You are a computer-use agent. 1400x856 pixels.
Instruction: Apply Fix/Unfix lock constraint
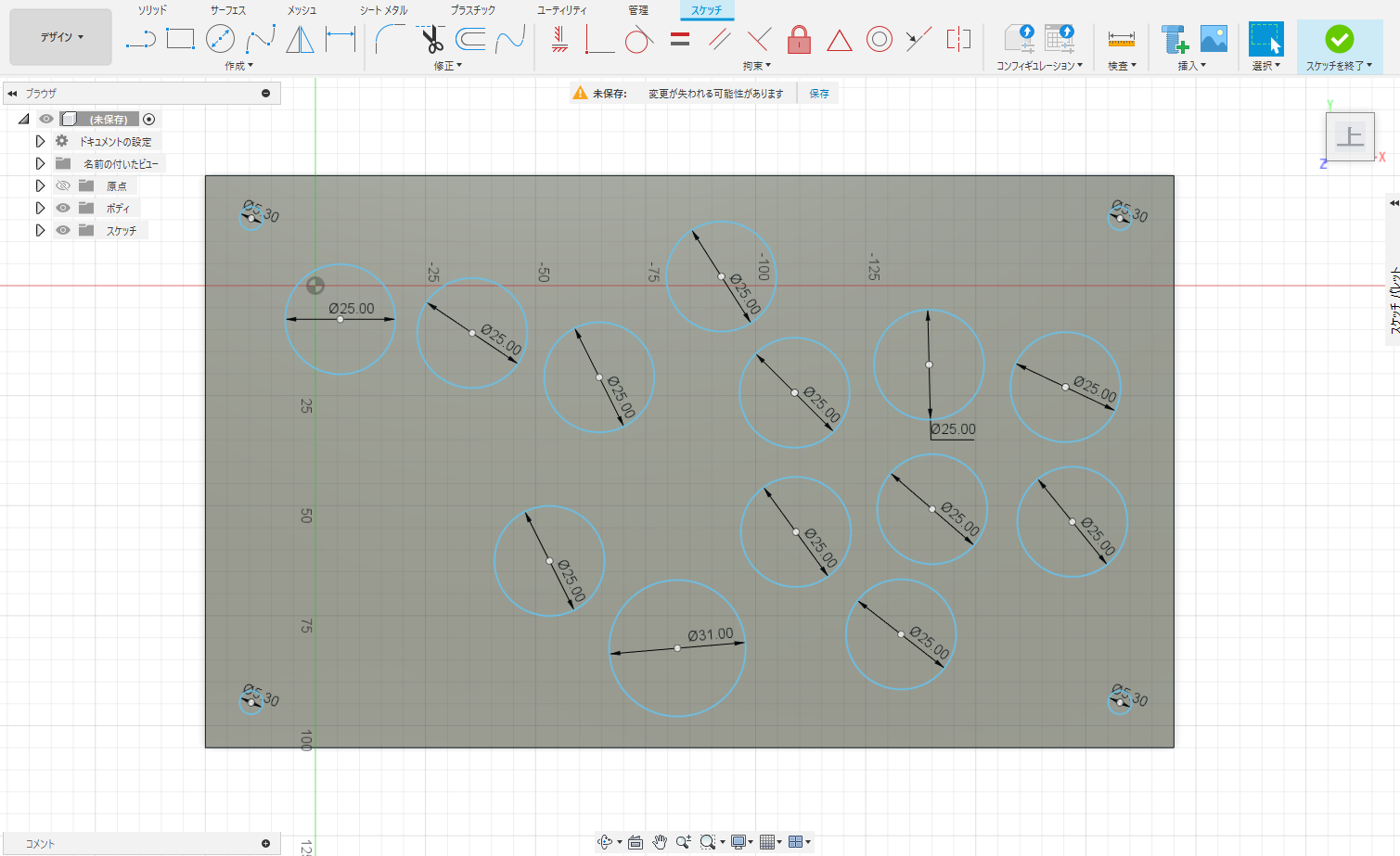(x=799, y=39)
